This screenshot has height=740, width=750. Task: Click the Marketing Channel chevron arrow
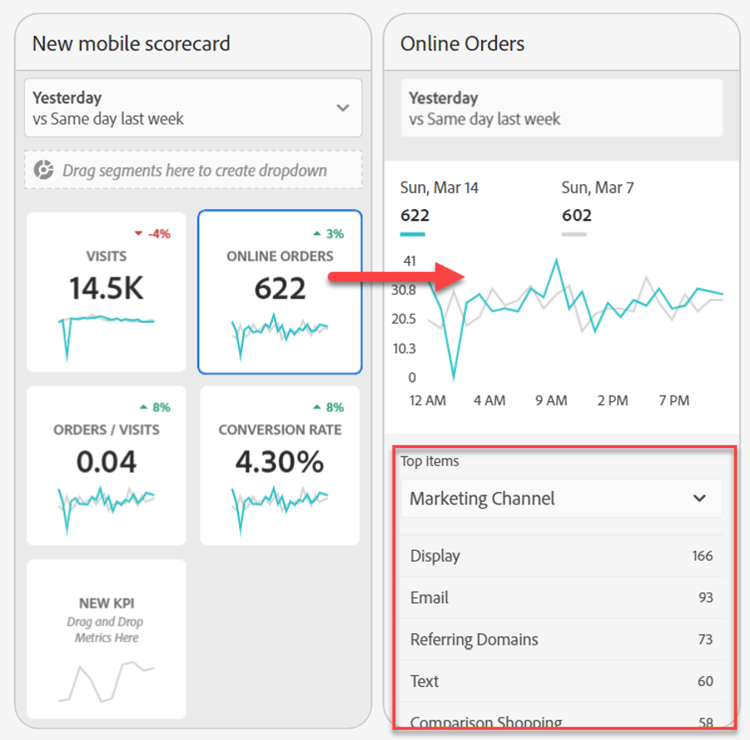699,498
